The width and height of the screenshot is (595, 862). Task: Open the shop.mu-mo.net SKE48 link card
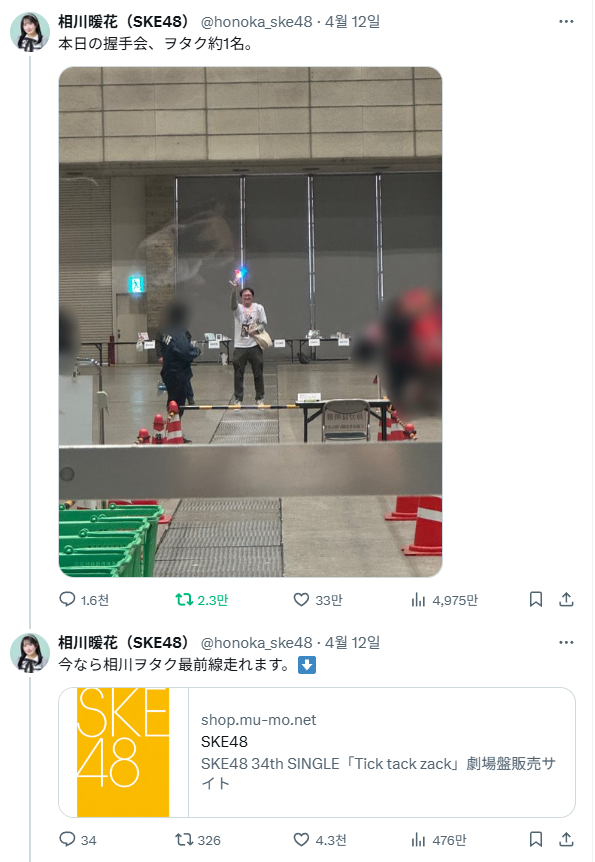click(317, 752)
